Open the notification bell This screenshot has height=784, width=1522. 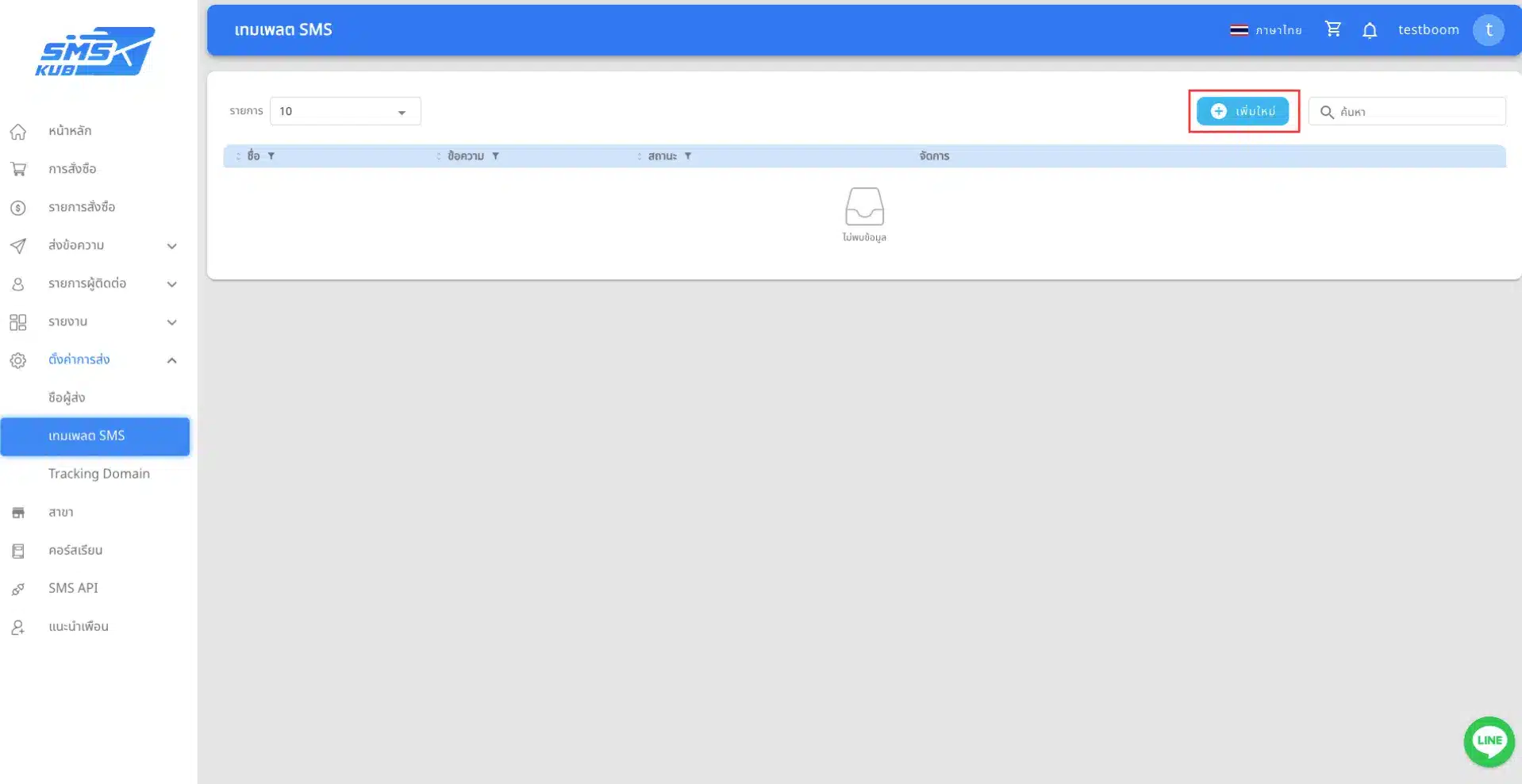pos(1369,30)
